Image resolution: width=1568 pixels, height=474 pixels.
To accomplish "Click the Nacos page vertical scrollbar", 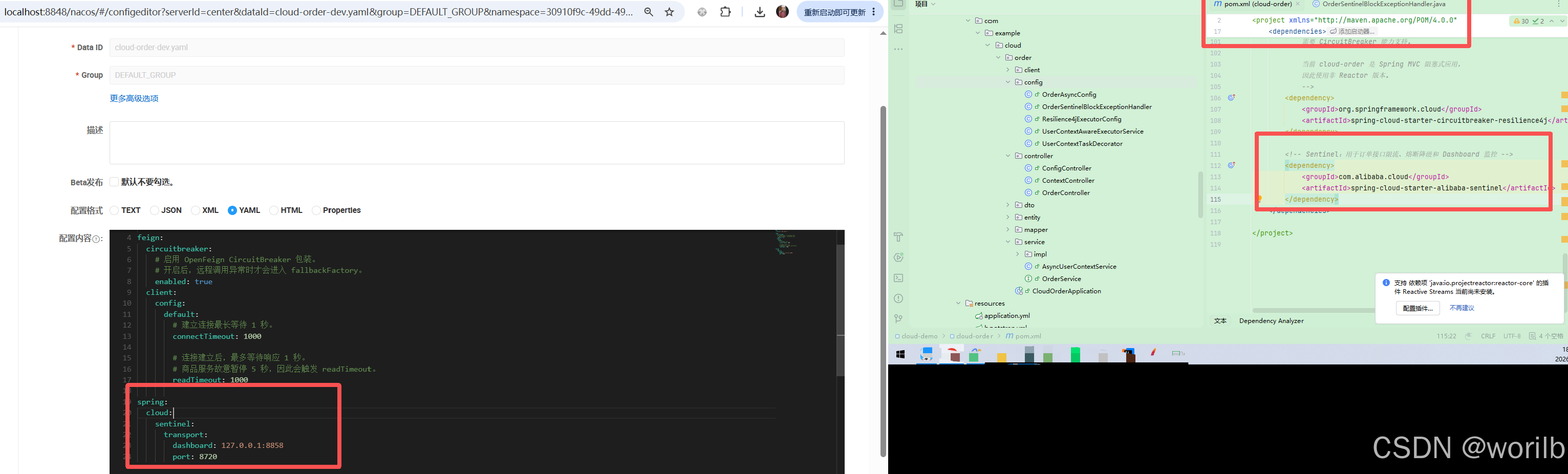I will click(x=883, y=281).
